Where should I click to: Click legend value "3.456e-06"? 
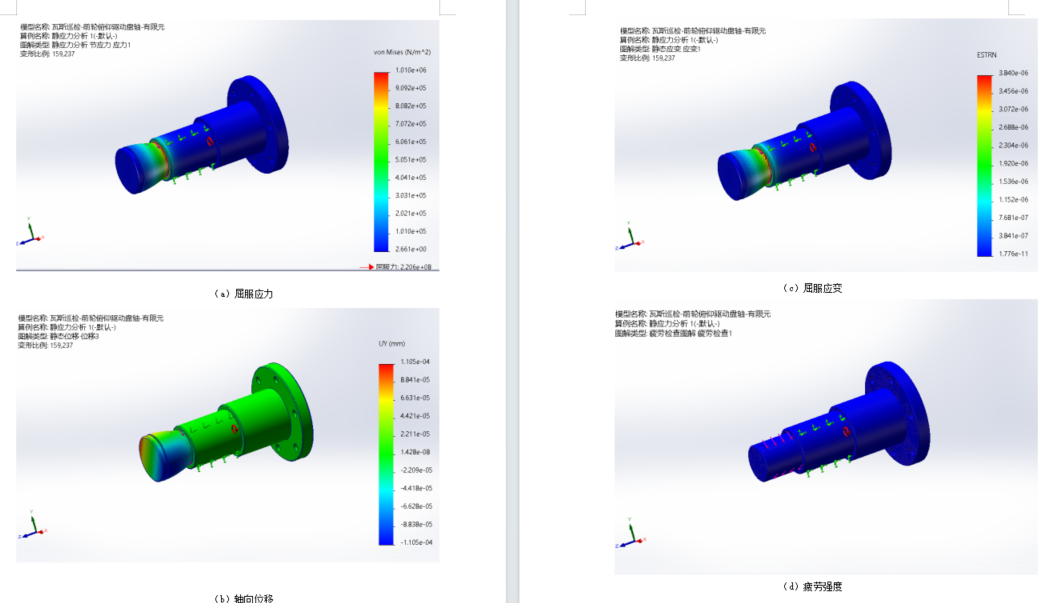1013,91
